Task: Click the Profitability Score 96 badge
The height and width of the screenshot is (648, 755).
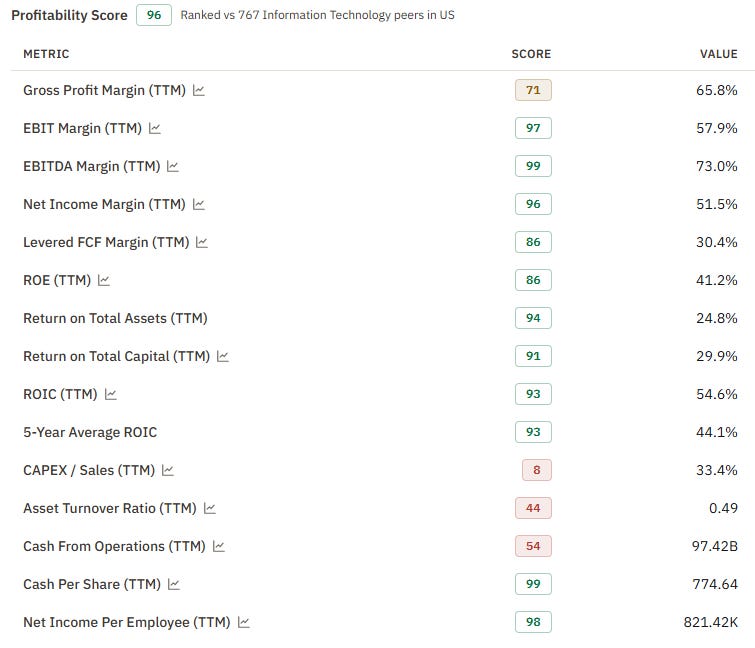Action: pyautogui.click(x=154, y=15)
